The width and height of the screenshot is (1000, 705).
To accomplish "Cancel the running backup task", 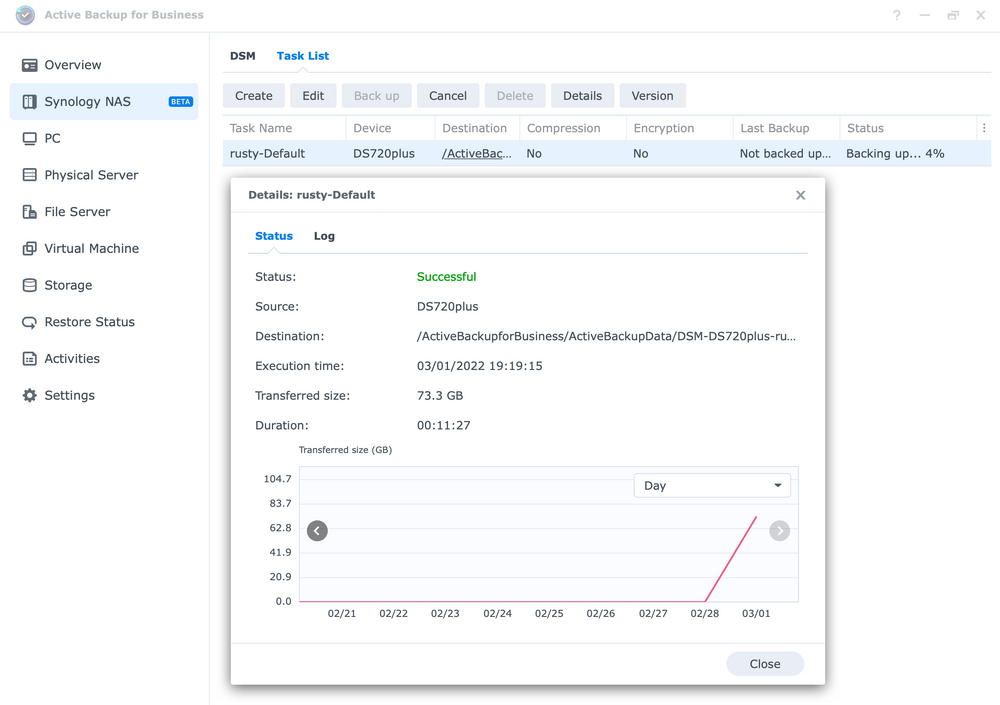I will click(448, 96).
